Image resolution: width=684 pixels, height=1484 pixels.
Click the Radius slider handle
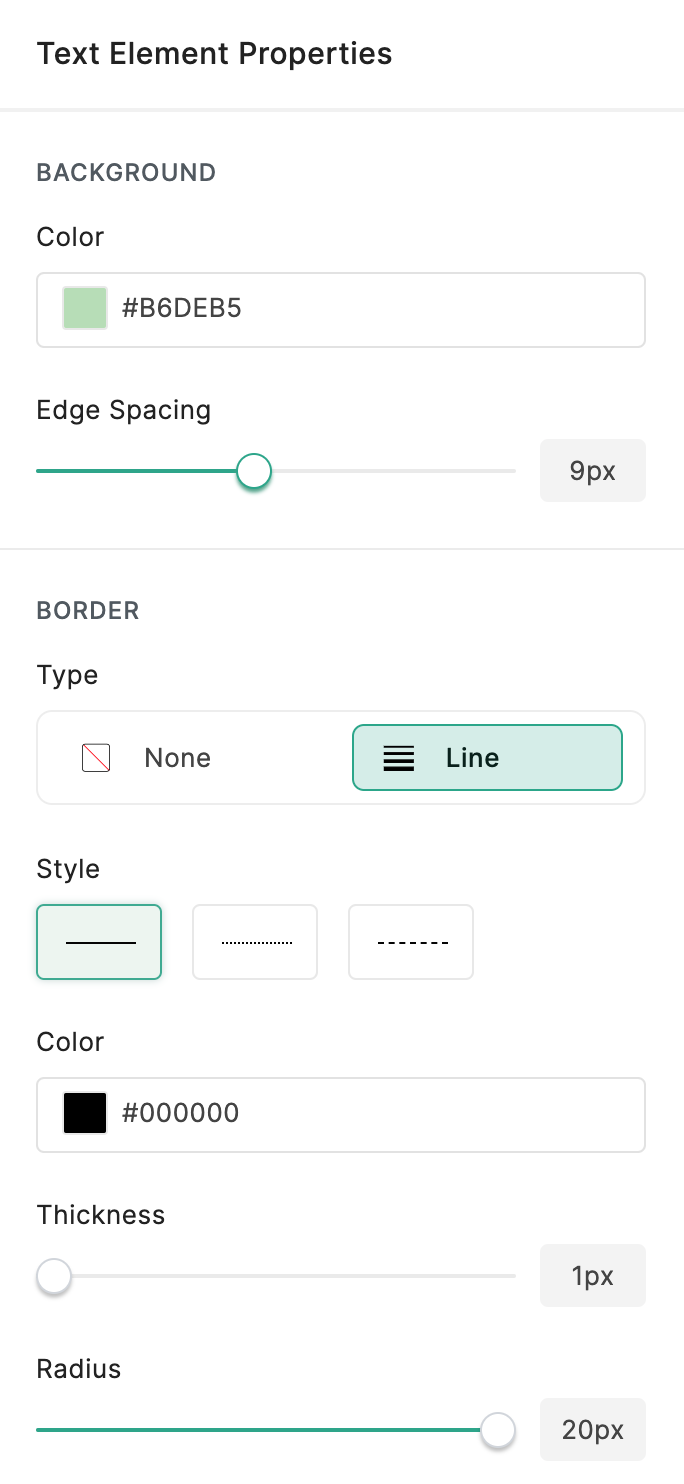click(497, 1430)
